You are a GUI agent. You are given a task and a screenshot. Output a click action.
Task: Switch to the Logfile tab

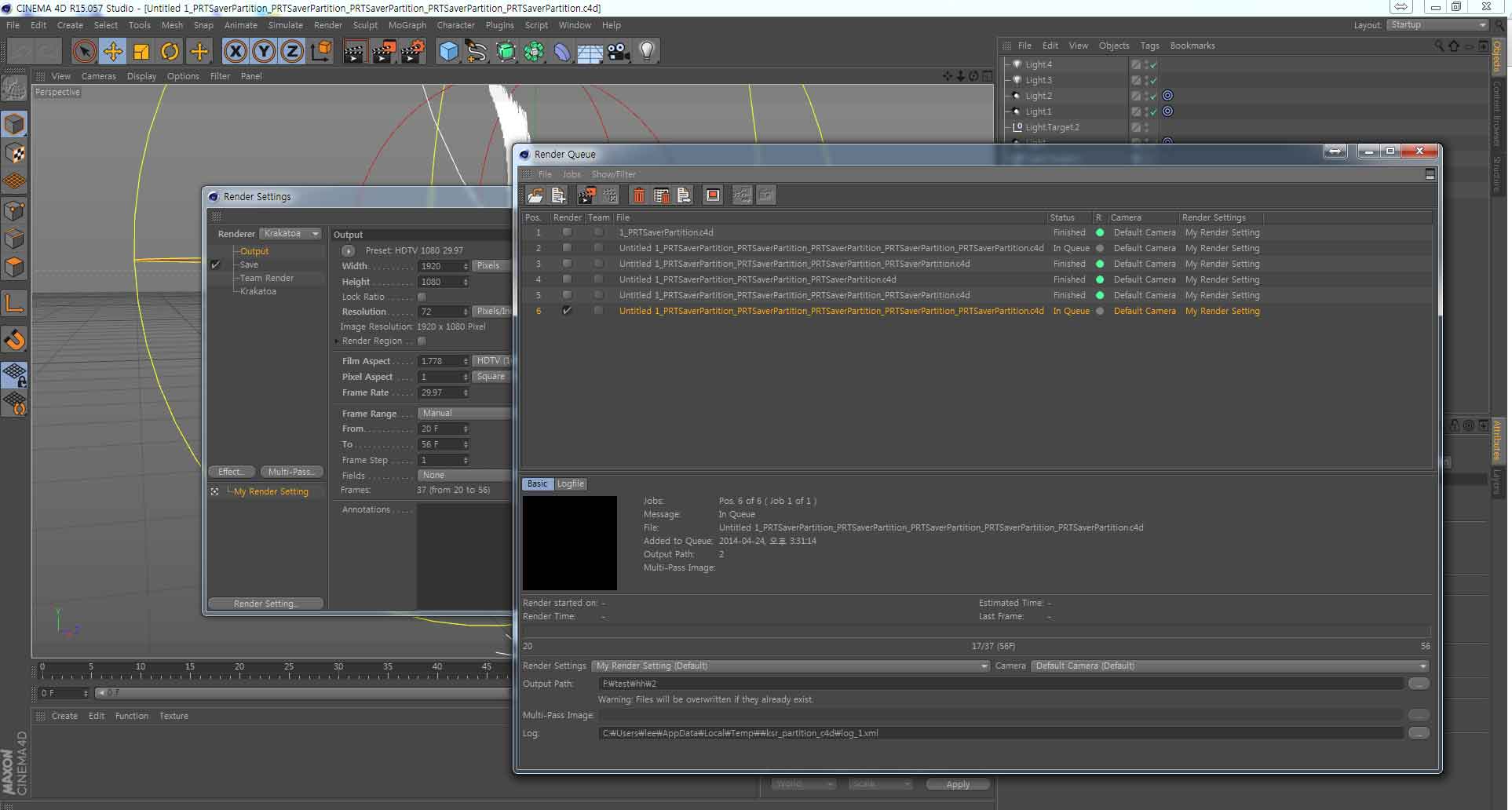[571, 483]
